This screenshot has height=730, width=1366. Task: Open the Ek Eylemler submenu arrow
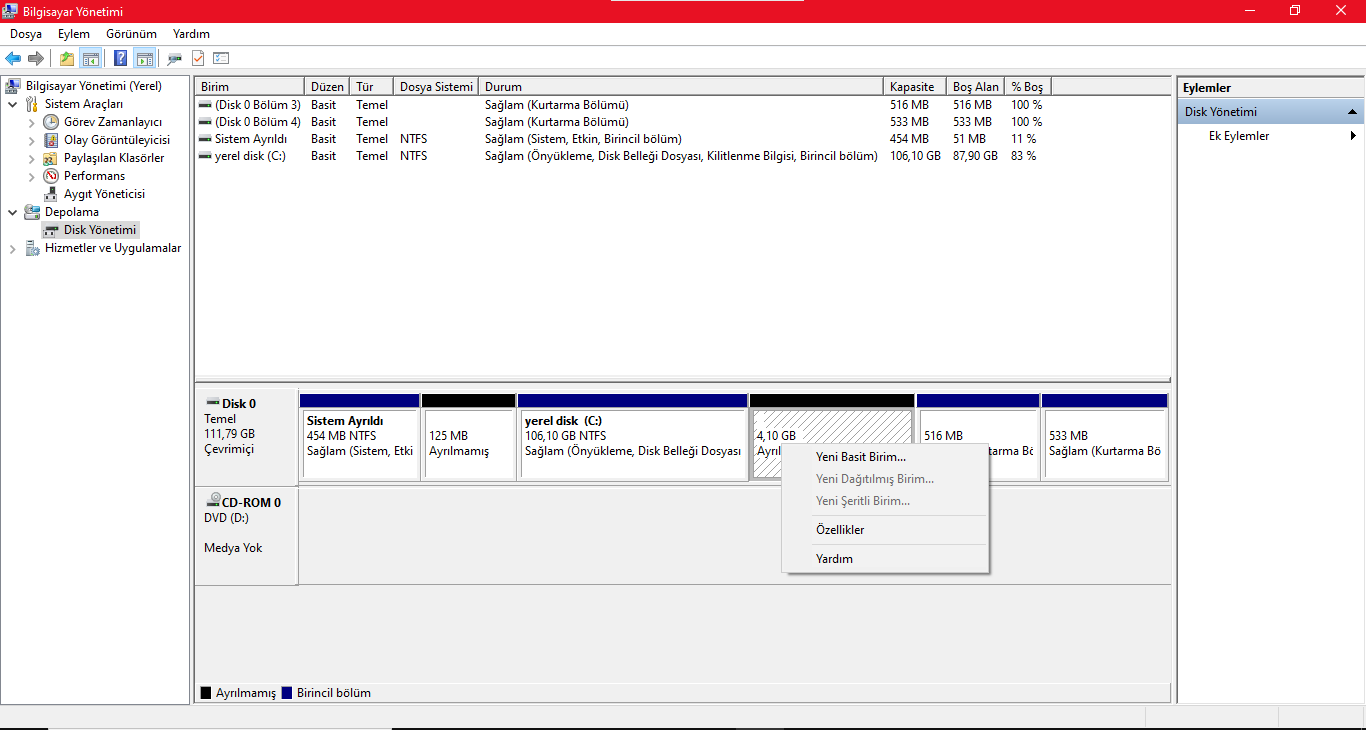(x=1353, y=136)
